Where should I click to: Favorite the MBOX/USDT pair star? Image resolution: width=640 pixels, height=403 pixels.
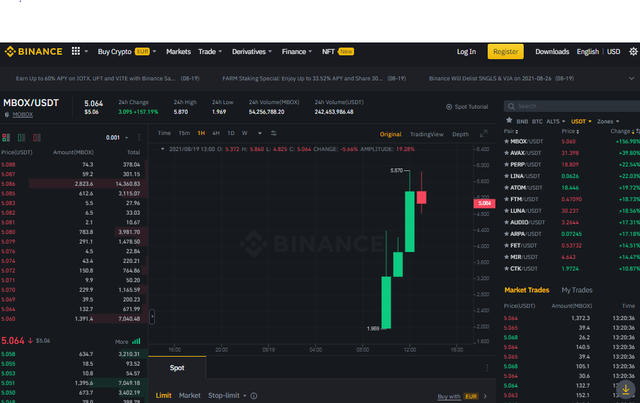pyautogui.click(x=507, y=141)
